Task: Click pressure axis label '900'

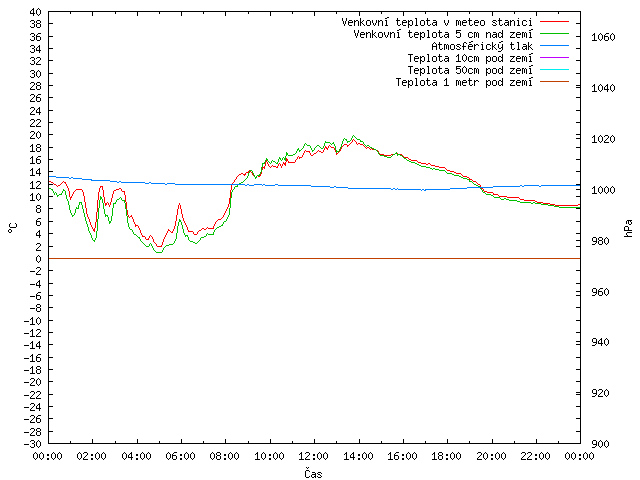Action: click(x=600, y=444)
